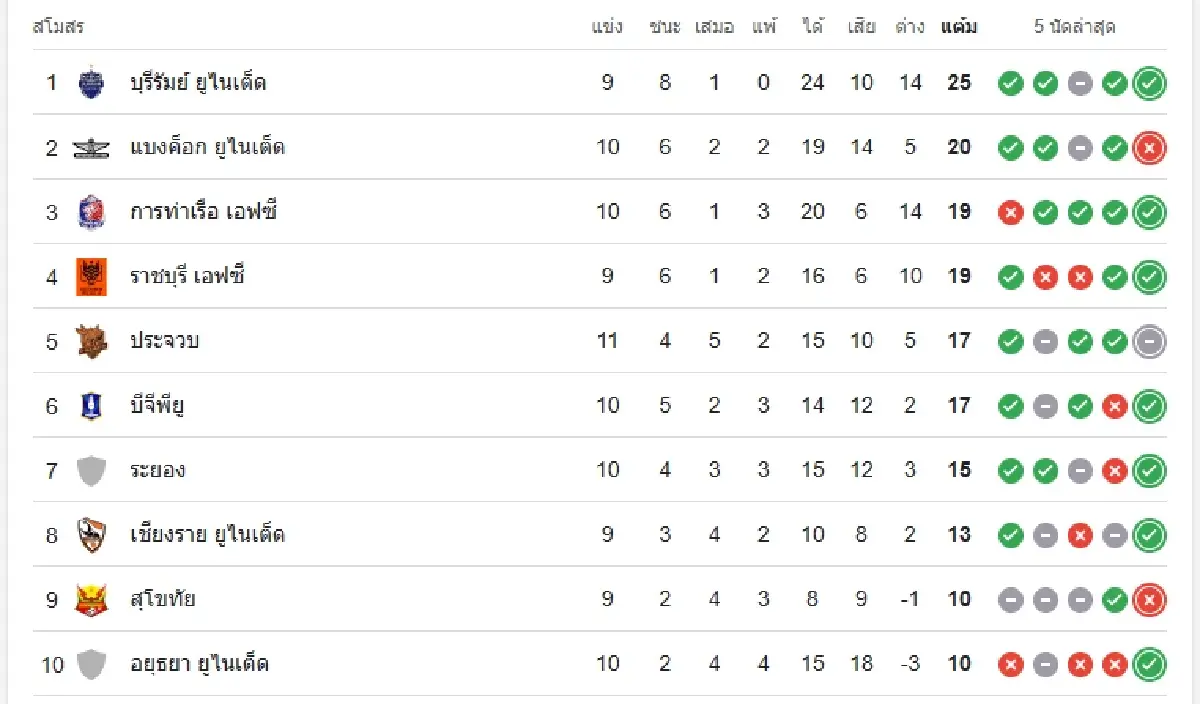Screen dimensions: 1200x704
Task: Open the แบงค็อก ยูไนเต็ด team link
Action: 207,148
